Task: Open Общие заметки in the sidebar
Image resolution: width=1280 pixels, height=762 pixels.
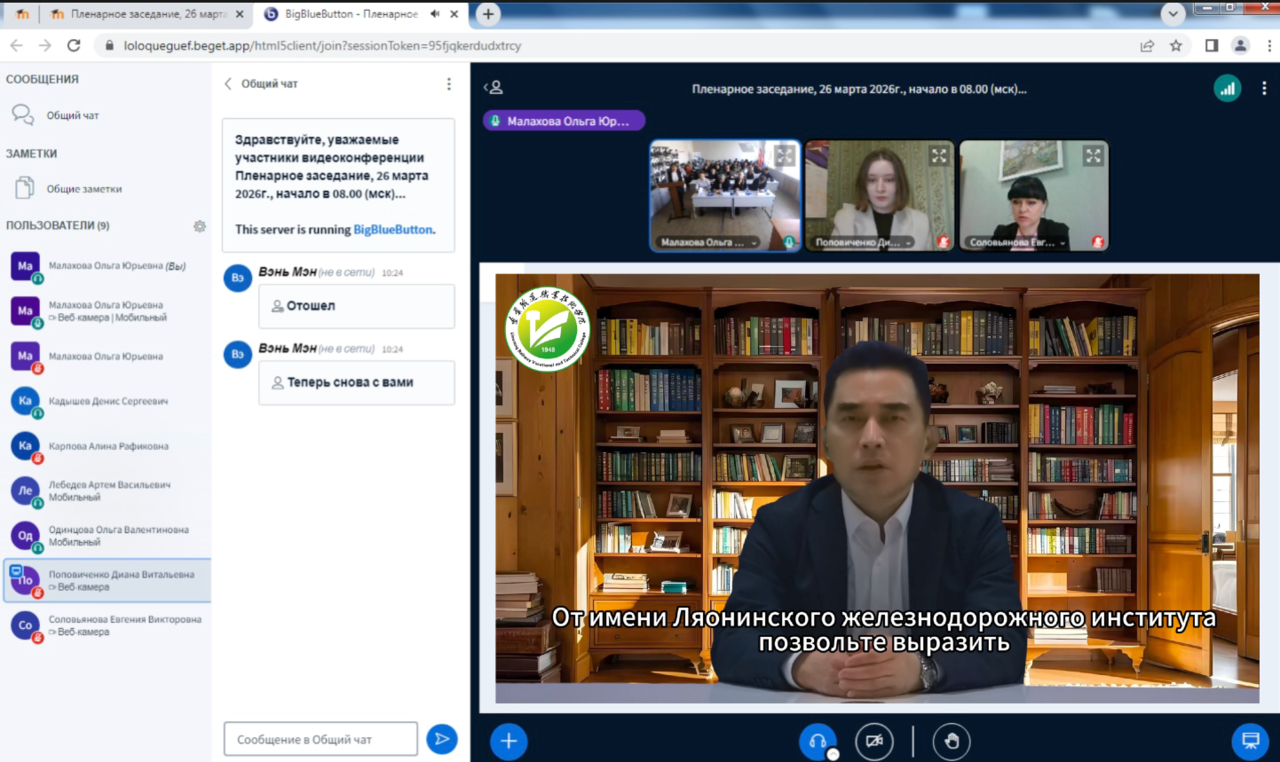Action: [x=84, y=188]
